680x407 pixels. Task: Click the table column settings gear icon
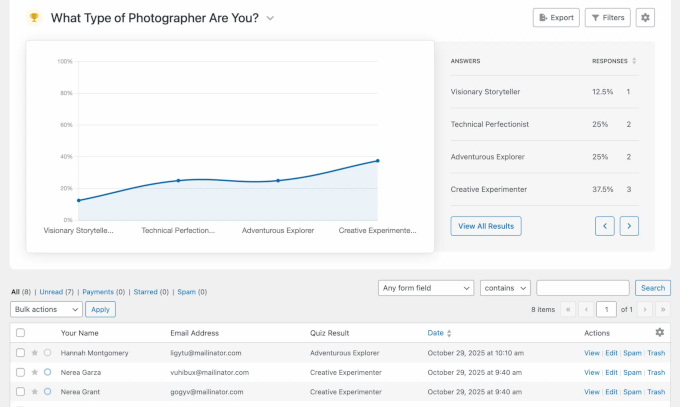point(659,332)
